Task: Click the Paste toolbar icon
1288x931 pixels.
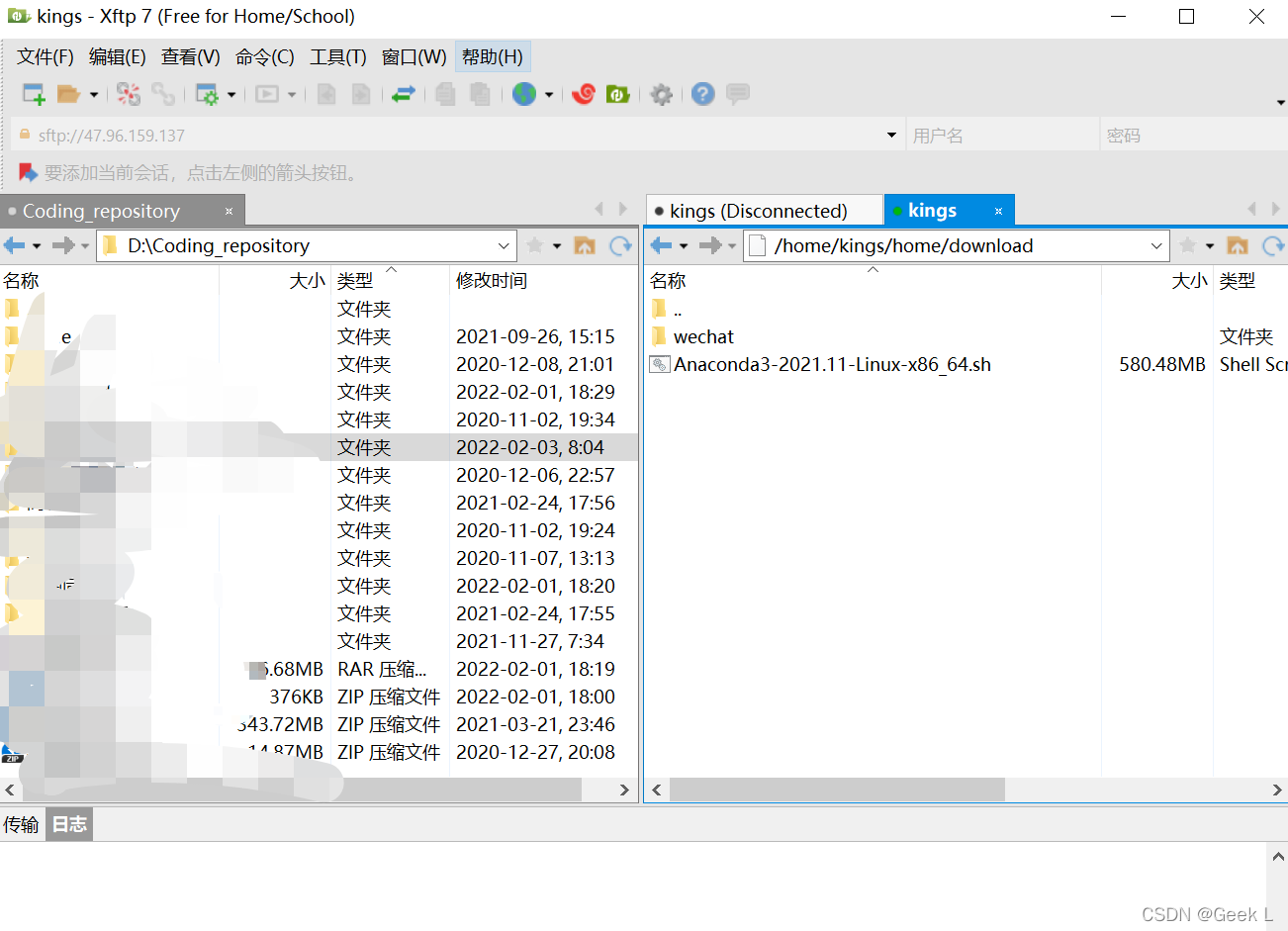Action: tap(481, 94)
